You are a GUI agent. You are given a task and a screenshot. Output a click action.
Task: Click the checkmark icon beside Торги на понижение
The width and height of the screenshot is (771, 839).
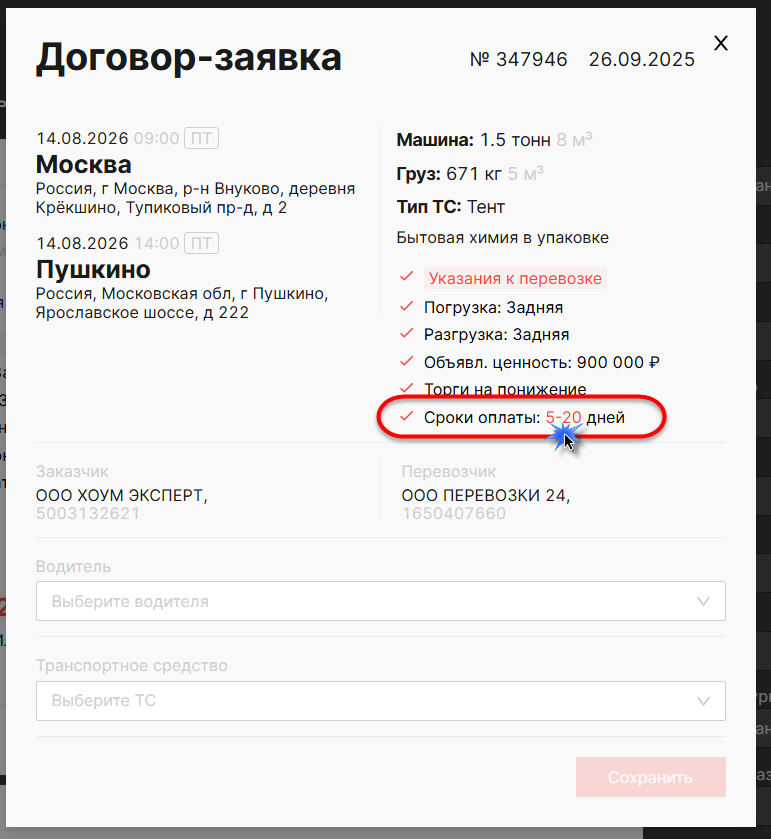406,388
